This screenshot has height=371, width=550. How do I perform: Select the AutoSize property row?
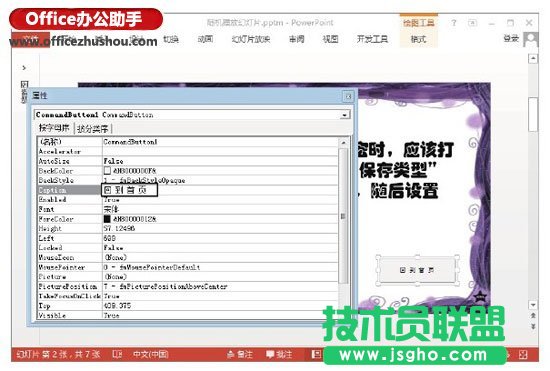pos(188,161)
